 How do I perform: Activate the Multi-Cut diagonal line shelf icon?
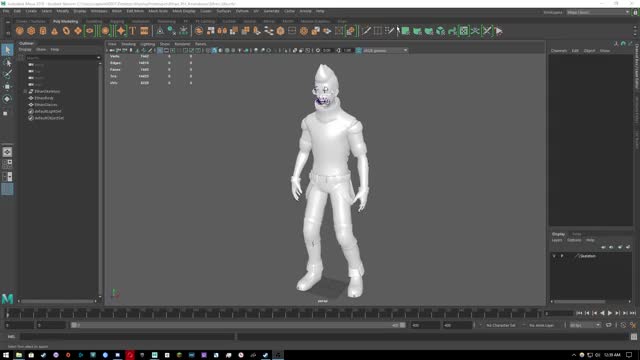point(366,31)
